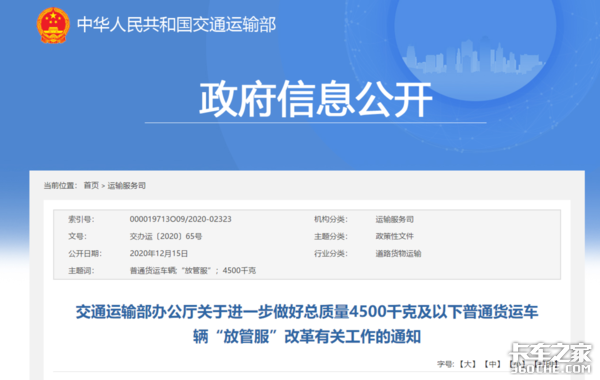
Task: Click the 主题词 label
Action: point(81,271)
